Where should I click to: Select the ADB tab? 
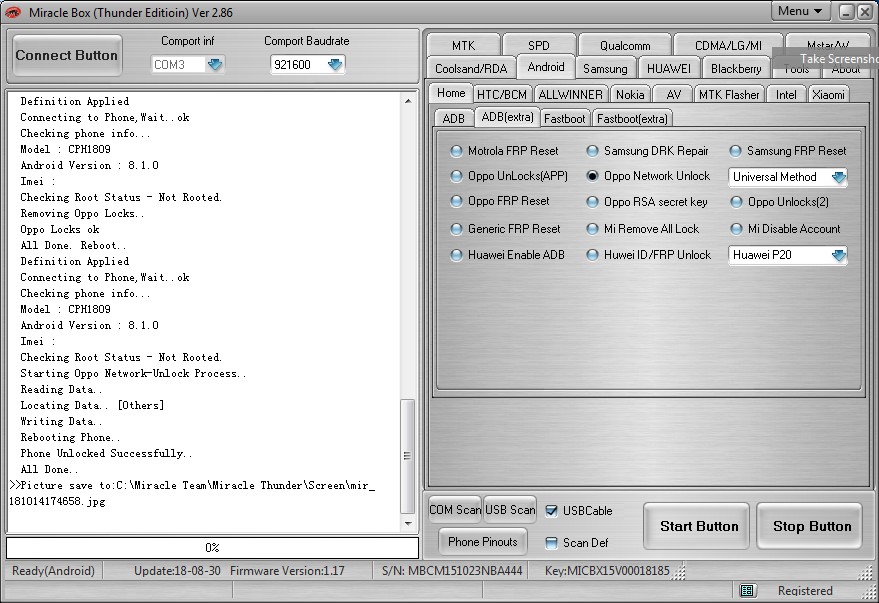pyautogui.click(x=454, y=119)
